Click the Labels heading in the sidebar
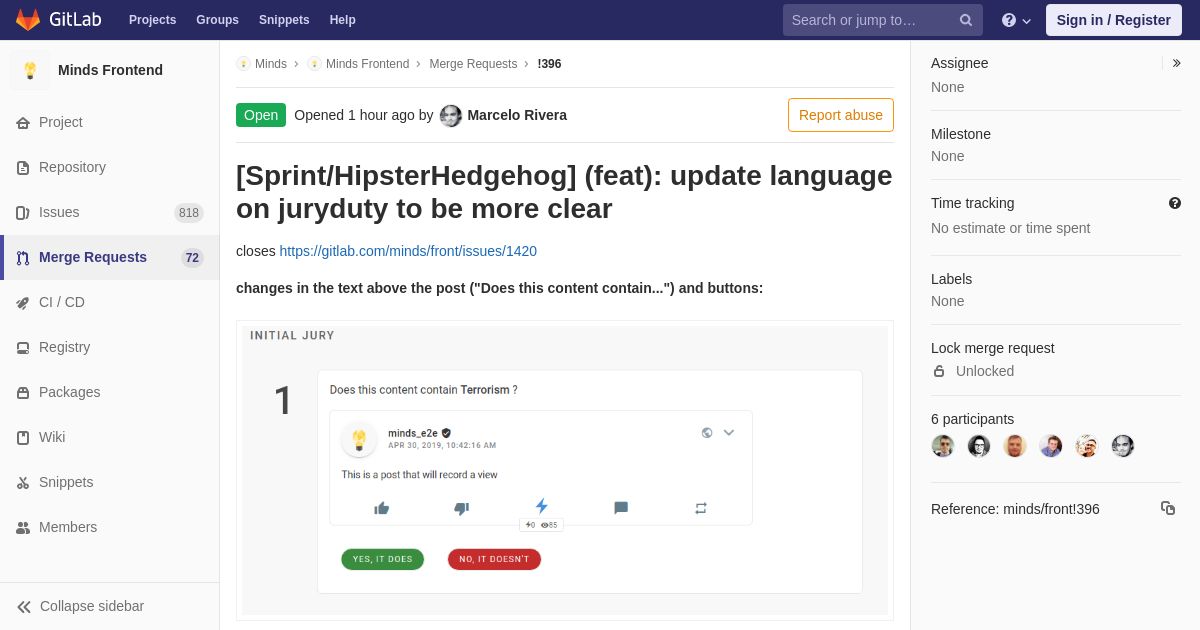This screenshot has height=630, width=1200. point(951,279)
